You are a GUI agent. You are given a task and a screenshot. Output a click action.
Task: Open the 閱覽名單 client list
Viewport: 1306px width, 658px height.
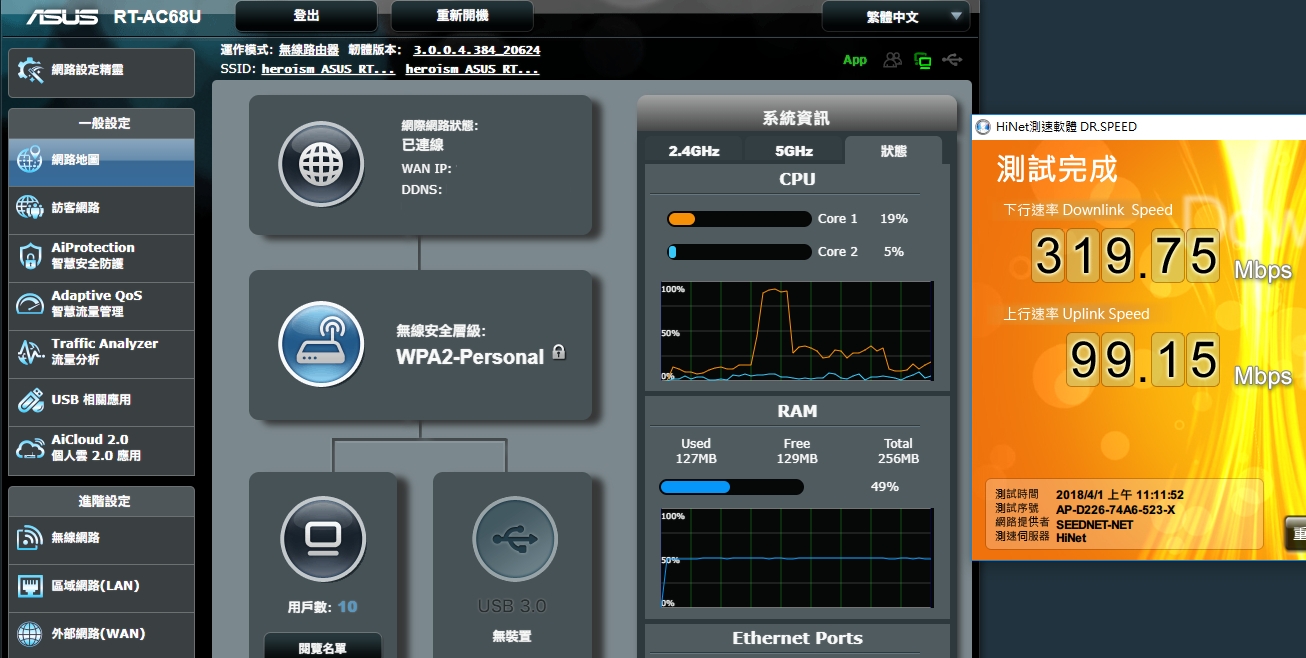click(x=323, y=647)
